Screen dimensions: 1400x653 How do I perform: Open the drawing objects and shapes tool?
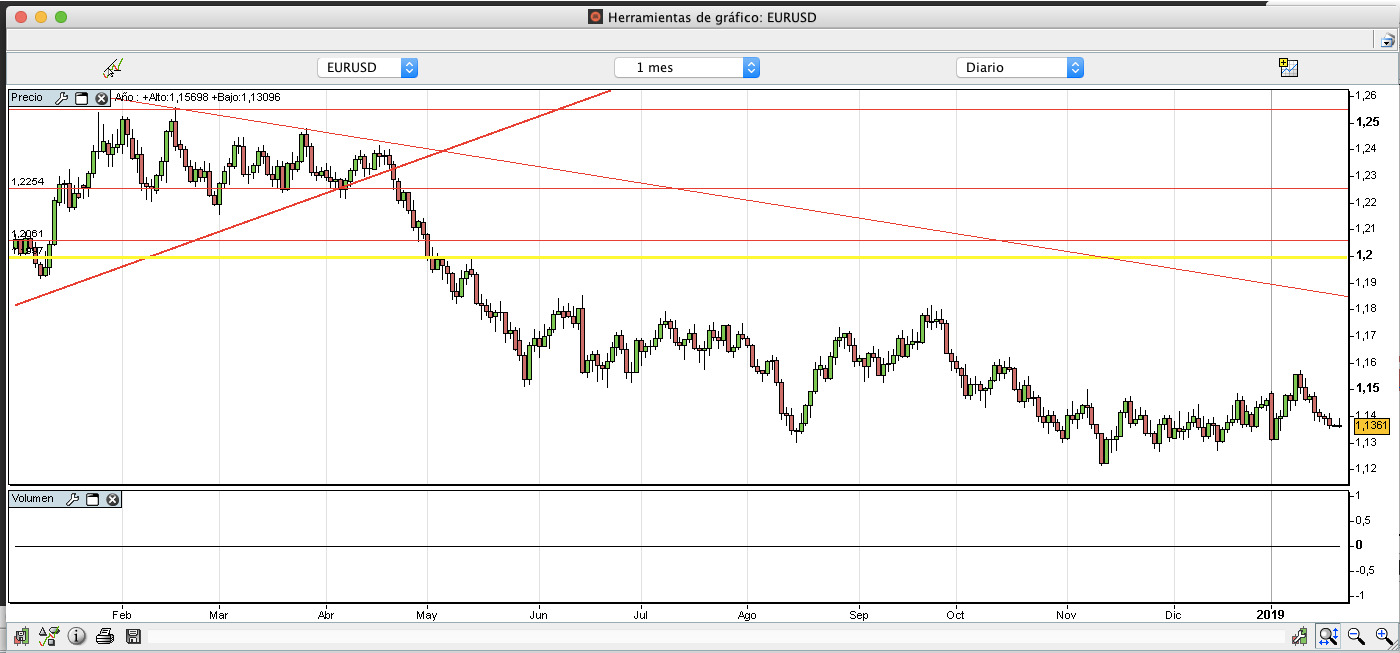tap(48, 636)
